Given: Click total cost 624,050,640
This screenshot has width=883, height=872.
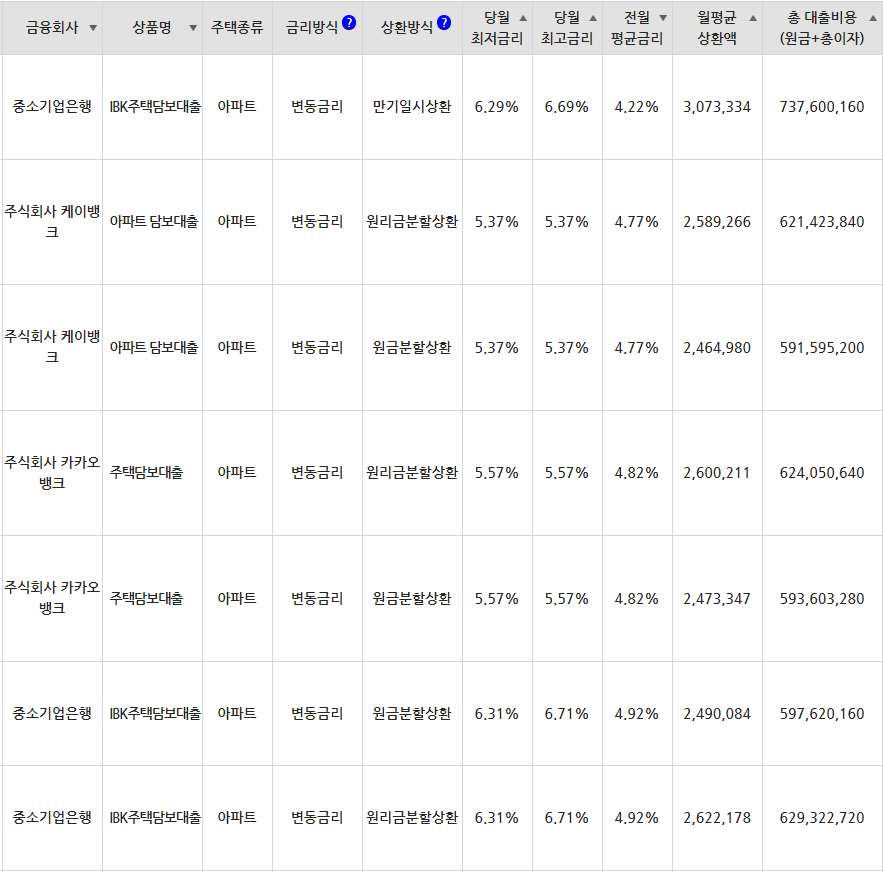Looking at the screenshot, I should pyautogui.click(x=822, y=473).
